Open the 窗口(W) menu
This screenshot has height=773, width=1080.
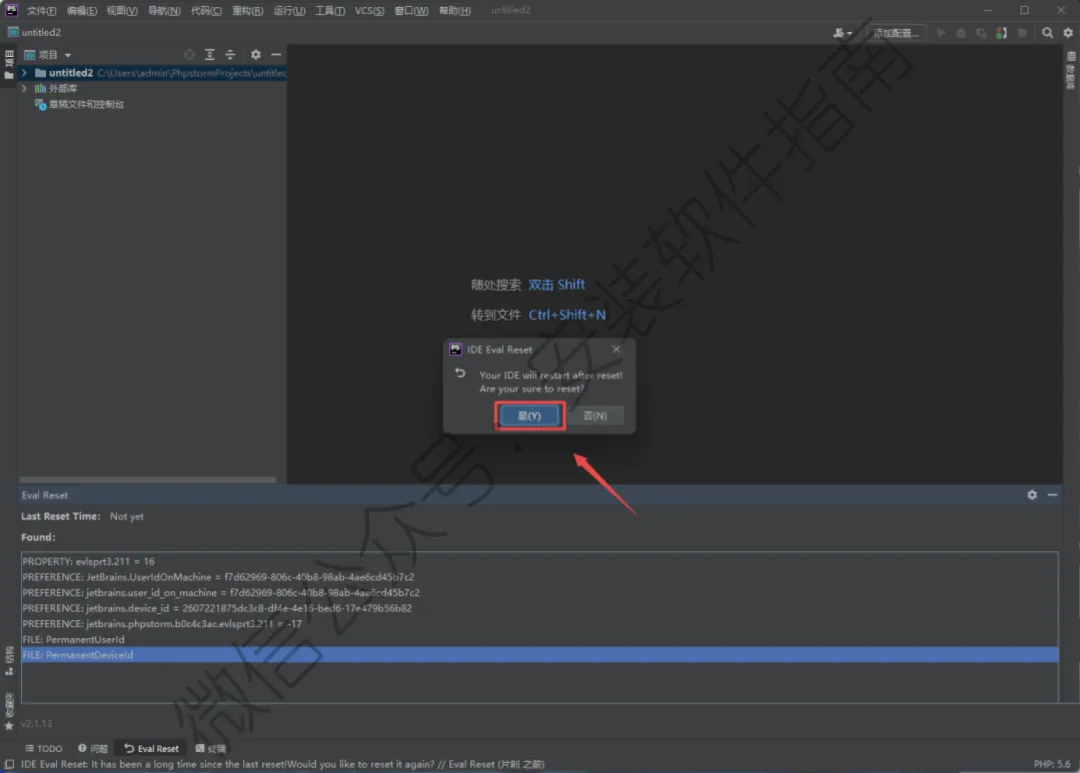pyautogui.click(x=411, y=10)
